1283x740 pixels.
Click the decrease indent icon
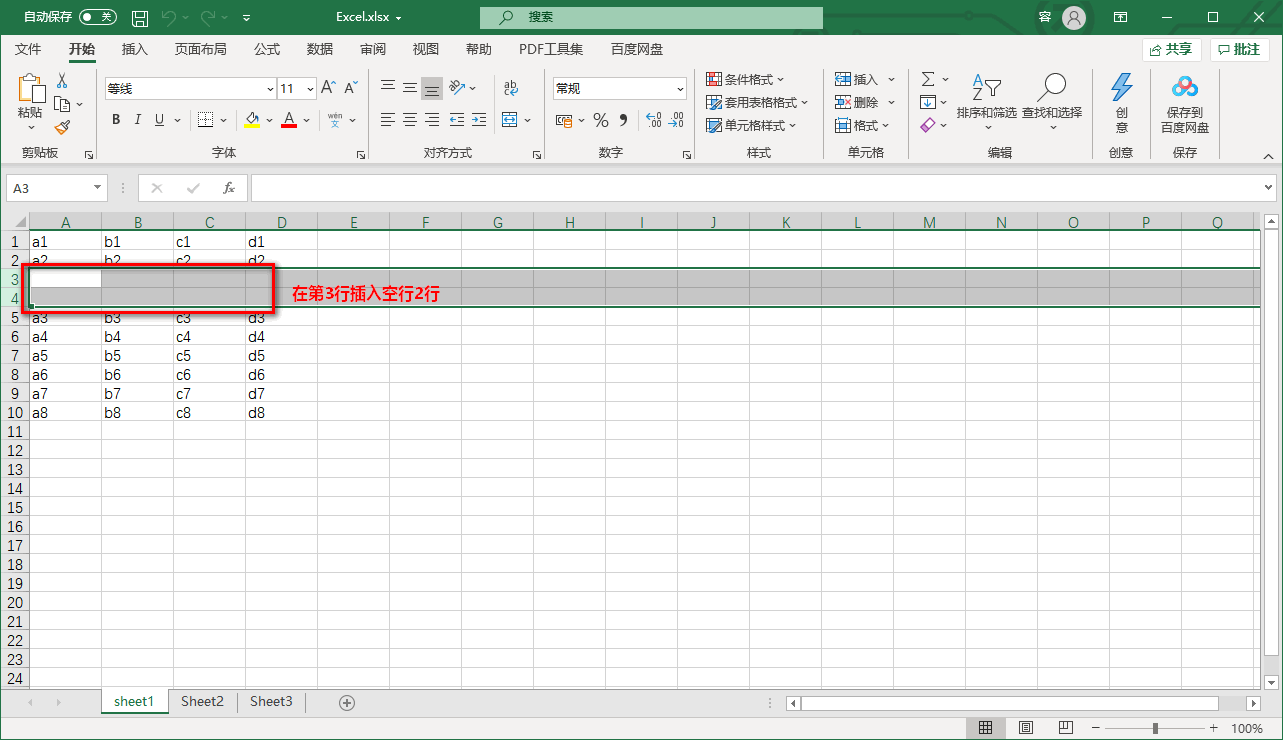(x=457, y=120)
